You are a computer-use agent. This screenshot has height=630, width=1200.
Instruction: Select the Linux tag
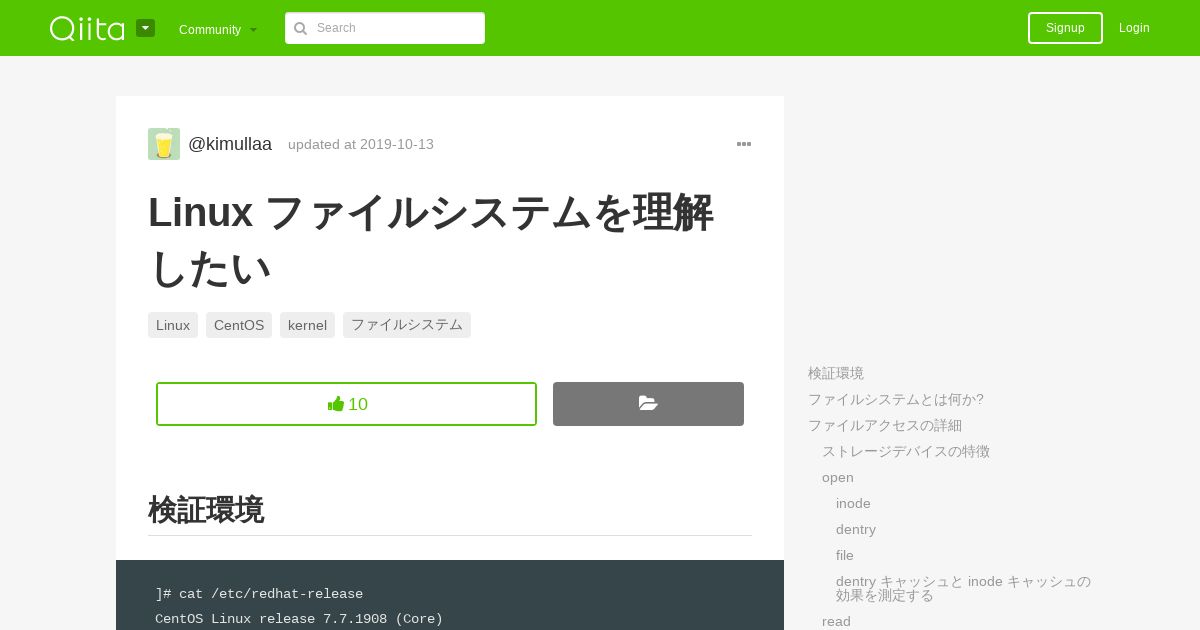(x=173, y=325)
